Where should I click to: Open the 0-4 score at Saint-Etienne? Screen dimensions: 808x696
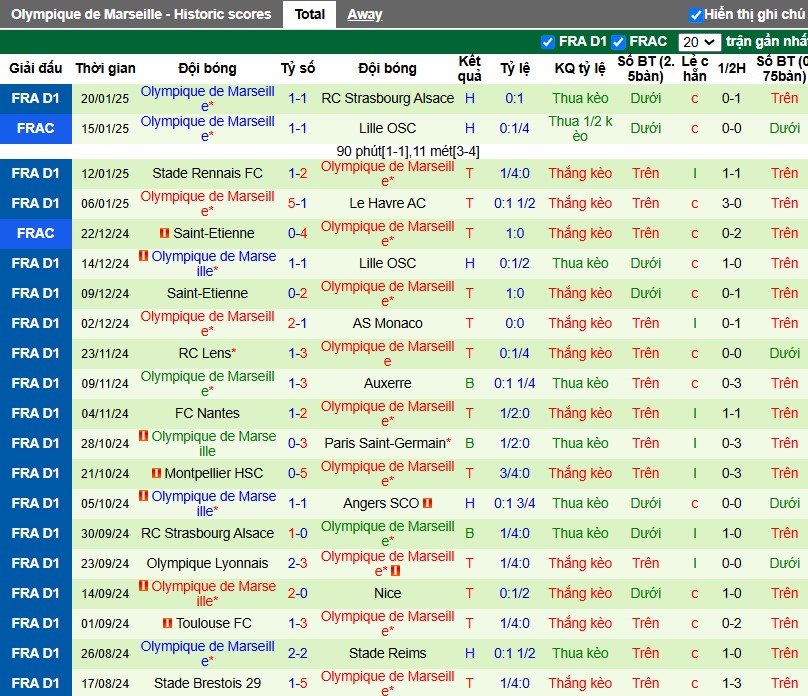[297, 233]
